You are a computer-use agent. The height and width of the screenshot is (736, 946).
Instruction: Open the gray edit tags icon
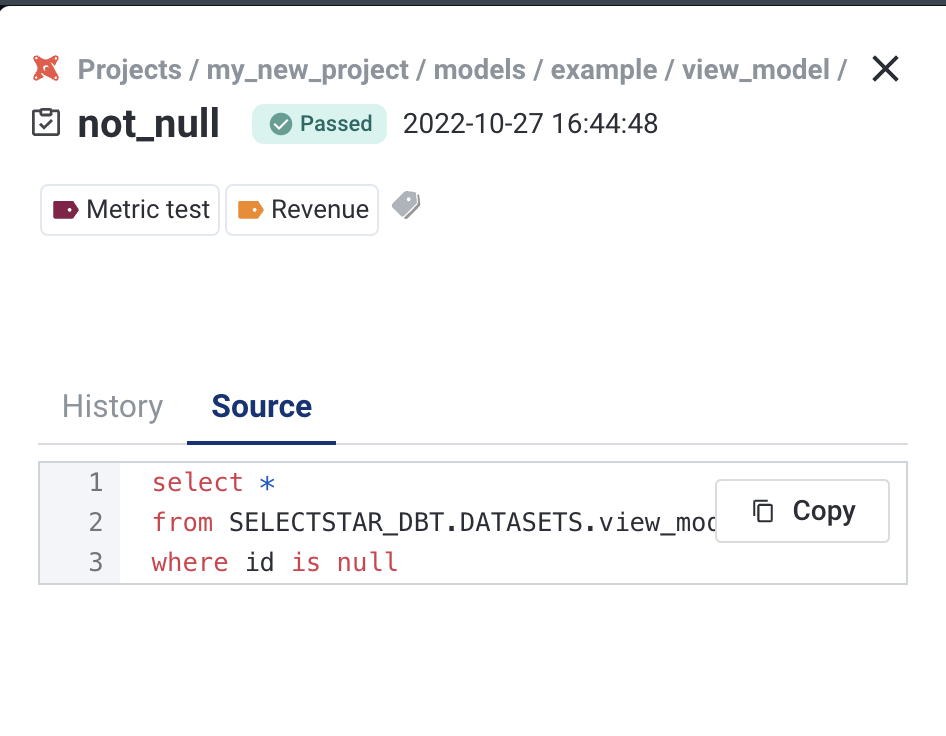coord(405,206)
